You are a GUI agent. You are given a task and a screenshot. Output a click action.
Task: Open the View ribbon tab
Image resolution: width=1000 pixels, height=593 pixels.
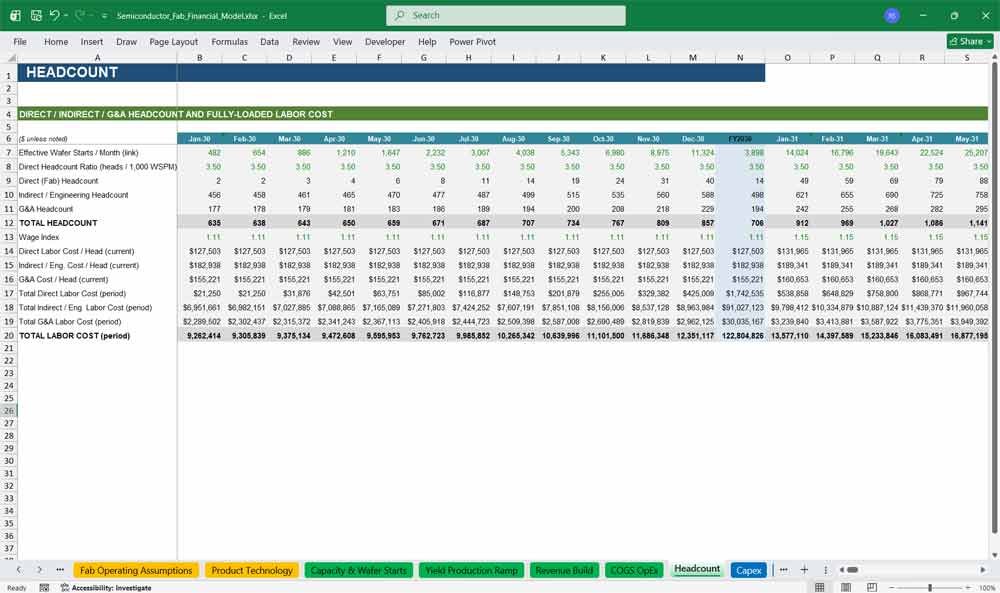point(342,41)
